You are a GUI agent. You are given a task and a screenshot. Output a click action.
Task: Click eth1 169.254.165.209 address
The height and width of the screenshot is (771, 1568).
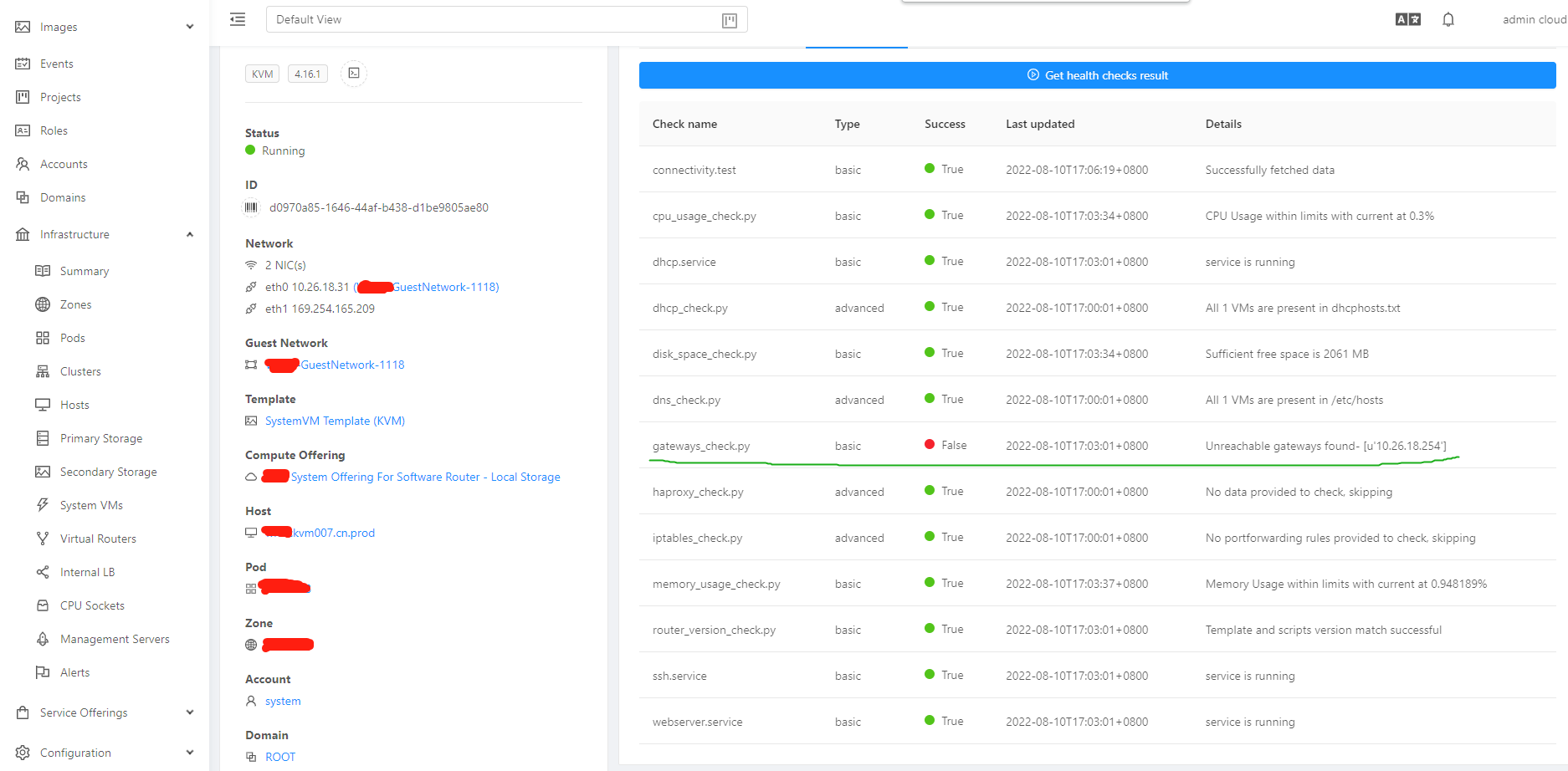(320, 309)
